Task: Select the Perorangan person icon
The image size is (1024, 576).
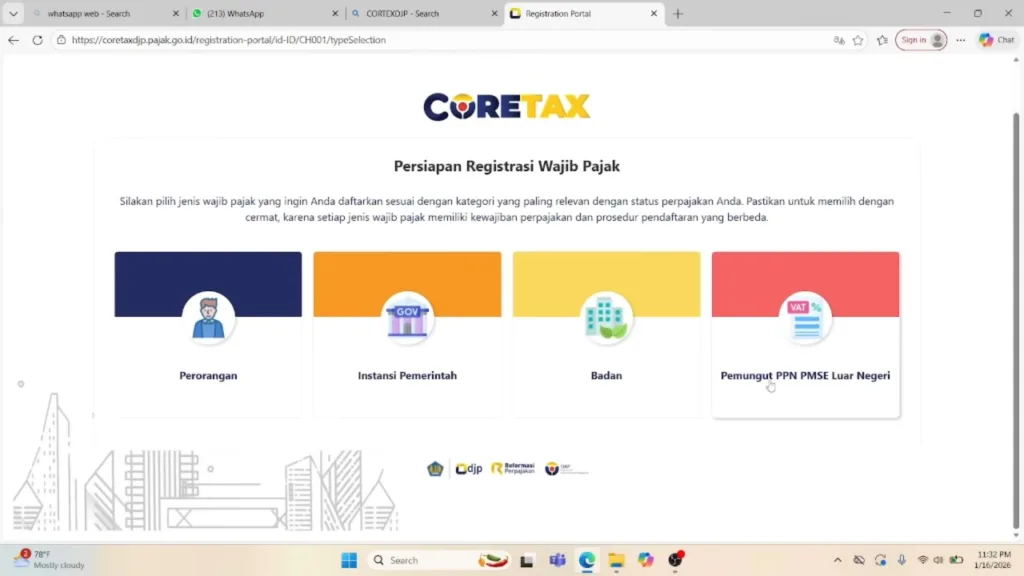Action: [208, 318]
